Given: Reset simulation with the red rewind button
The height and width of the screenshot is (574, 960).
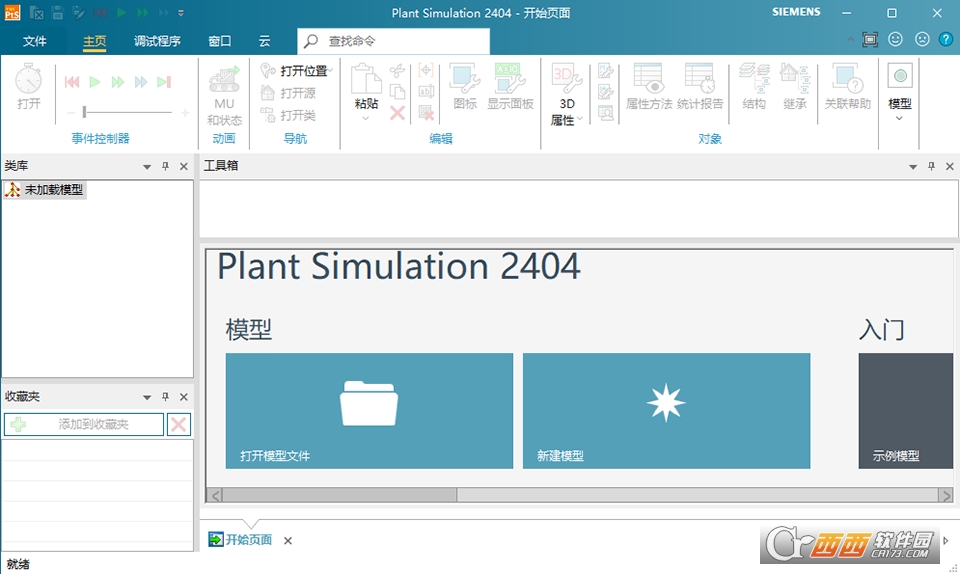Looking at the screenshot, I should pyautogui.click(x=72, y=82).
